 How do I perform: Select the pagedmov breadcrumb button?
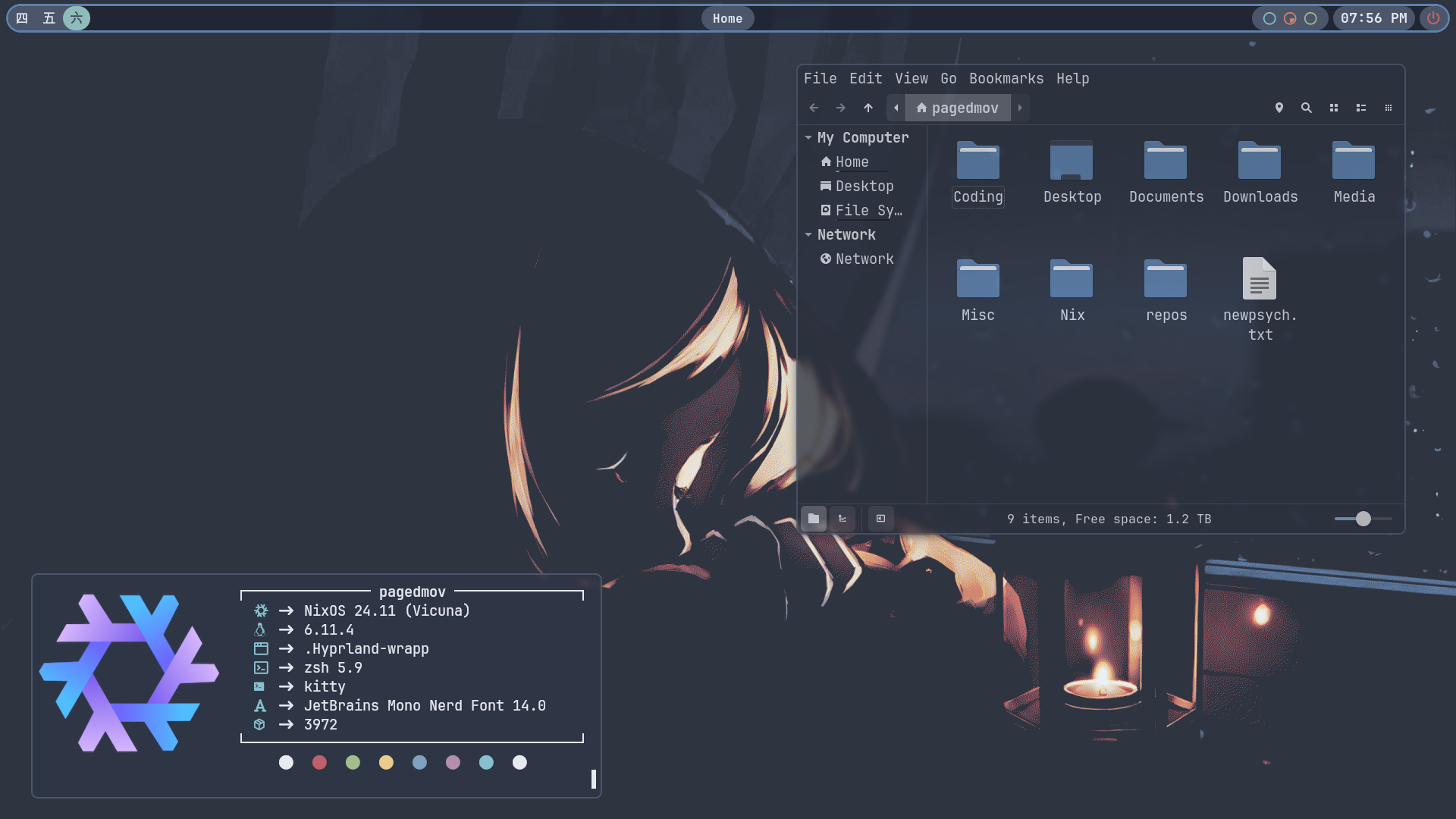(958, 108)
